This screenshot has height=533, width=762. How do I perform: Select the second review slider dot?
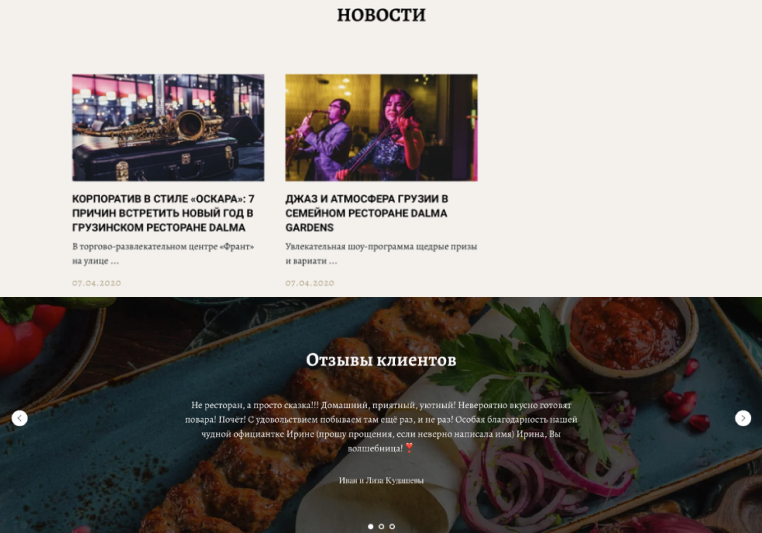pyautogui.click(x=381, y=526)
